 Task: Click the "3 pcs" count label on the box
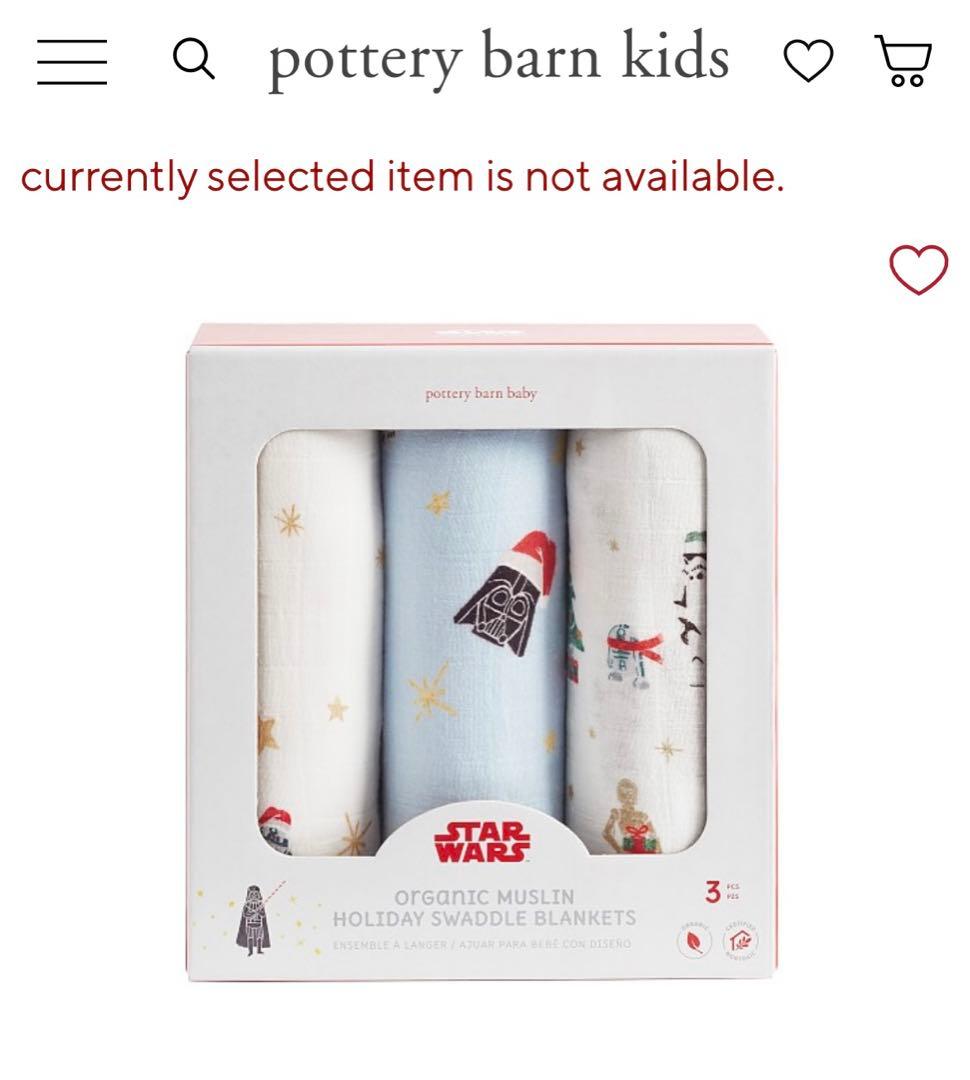point(721,891)
